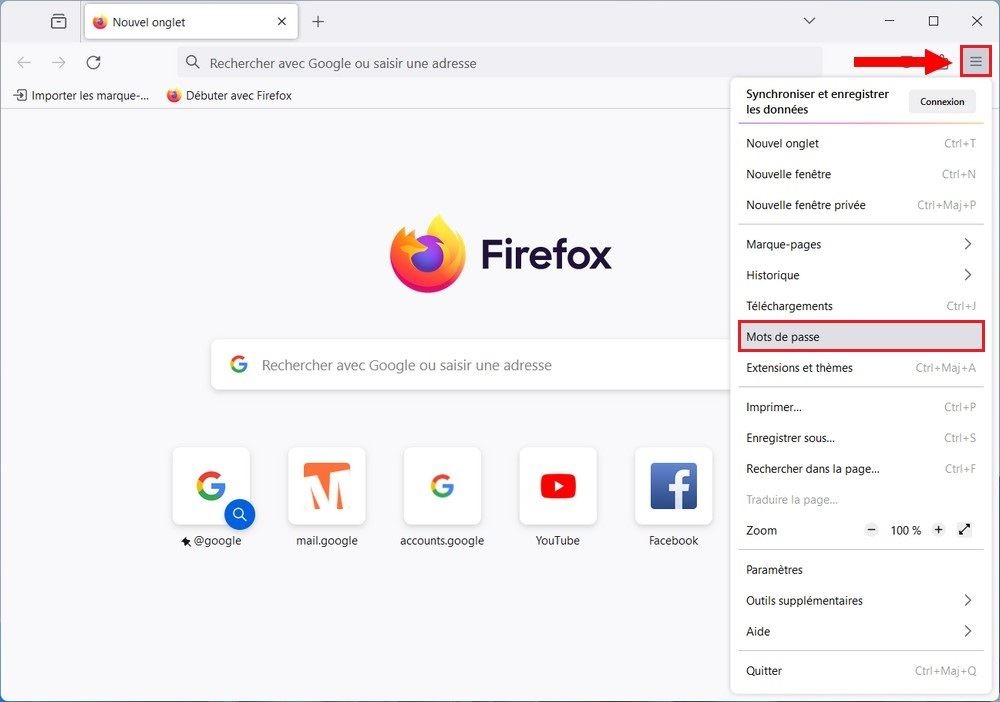Open the Firefox application menu (hamburger icon)
Image resolution: width=1000 pixels, height=702 pixels.
(976, 61)
